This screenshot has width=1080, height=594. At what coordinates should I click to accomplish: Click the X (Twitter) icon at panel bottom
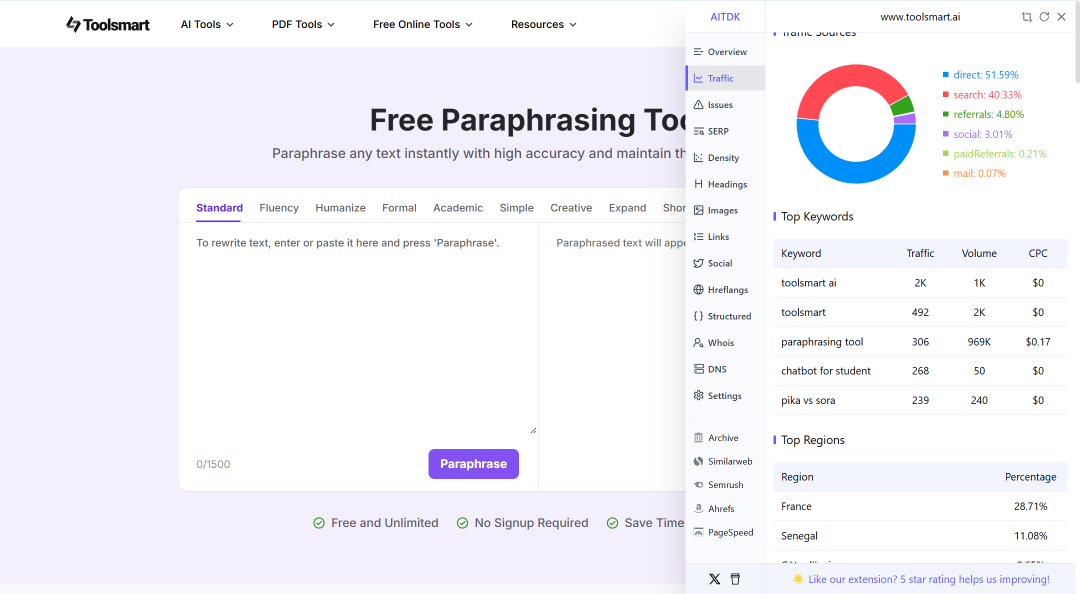[x=714, y=579]
